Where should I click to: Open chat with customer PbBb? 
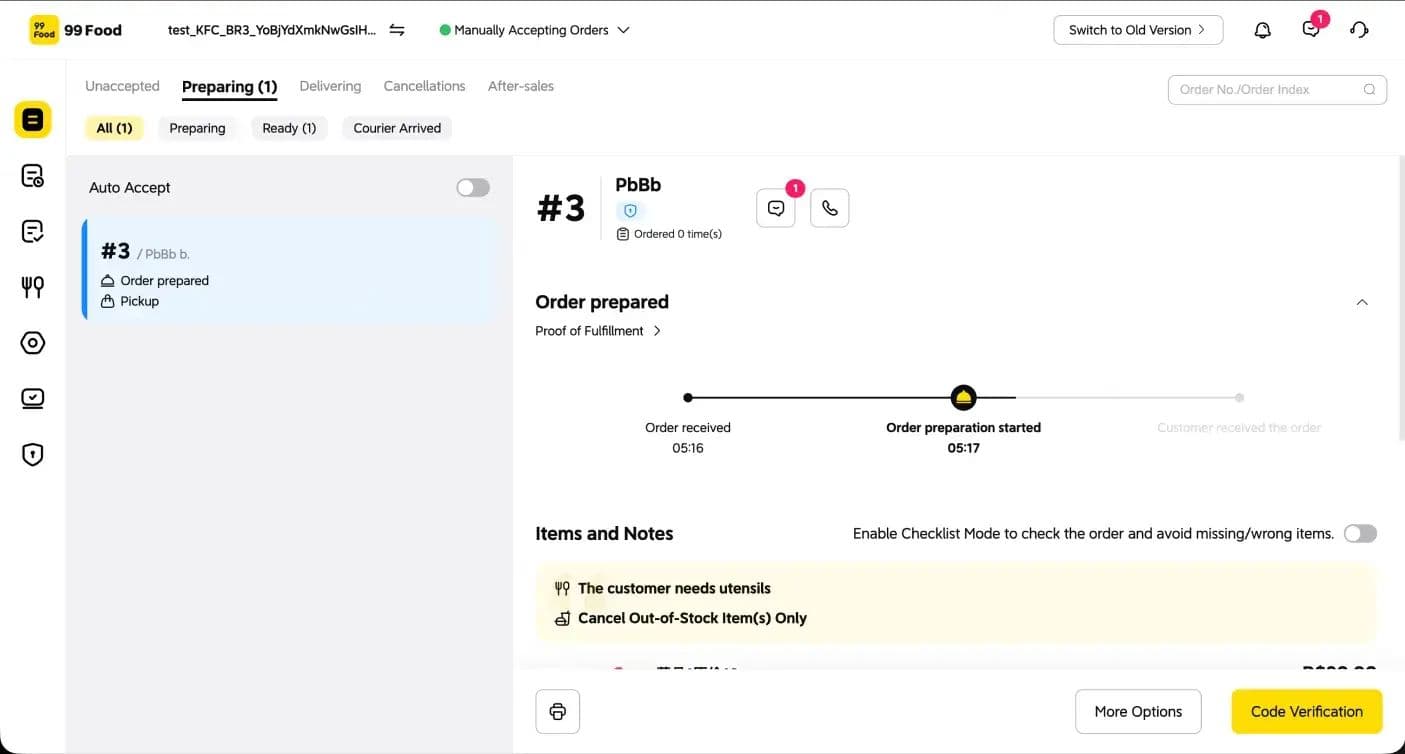[x=776, y=208]
